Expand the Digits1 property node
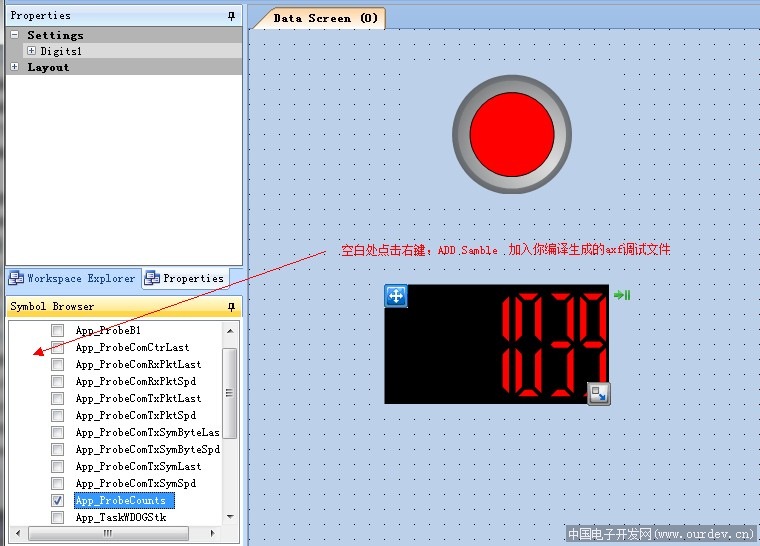 pyautogui.click(x=32, y=50)
